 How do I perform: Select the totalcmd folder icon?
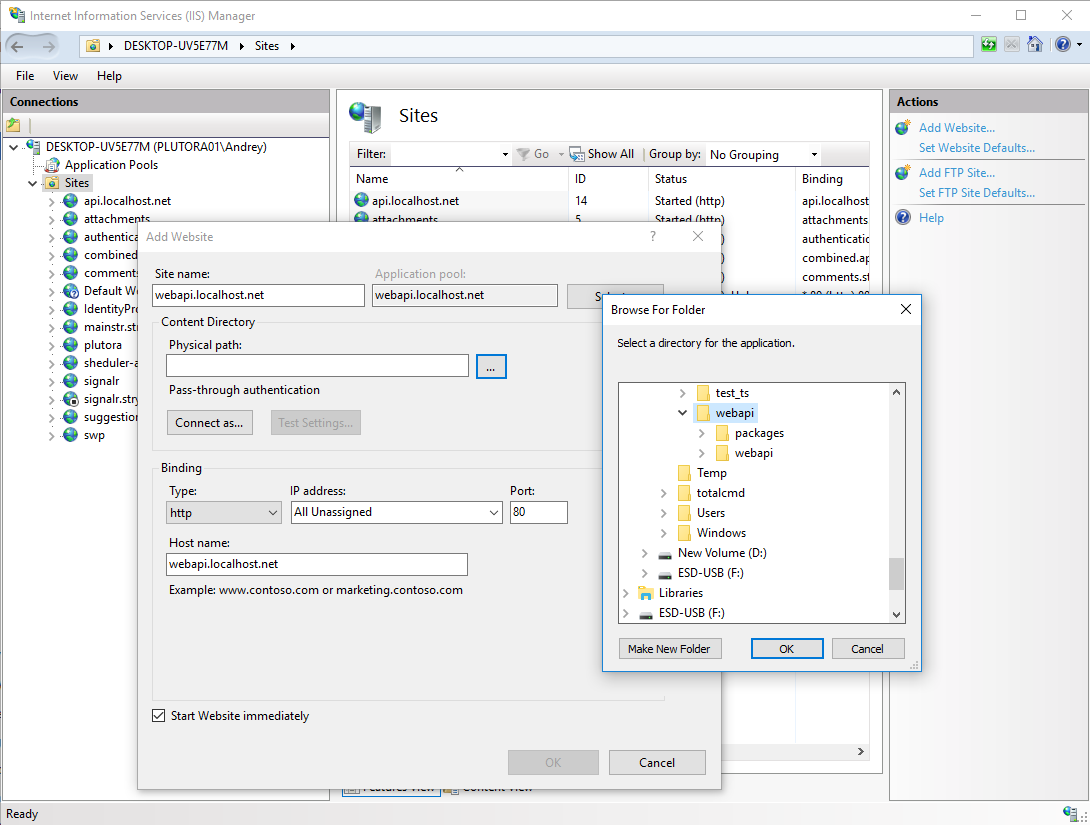coord(684,493)
